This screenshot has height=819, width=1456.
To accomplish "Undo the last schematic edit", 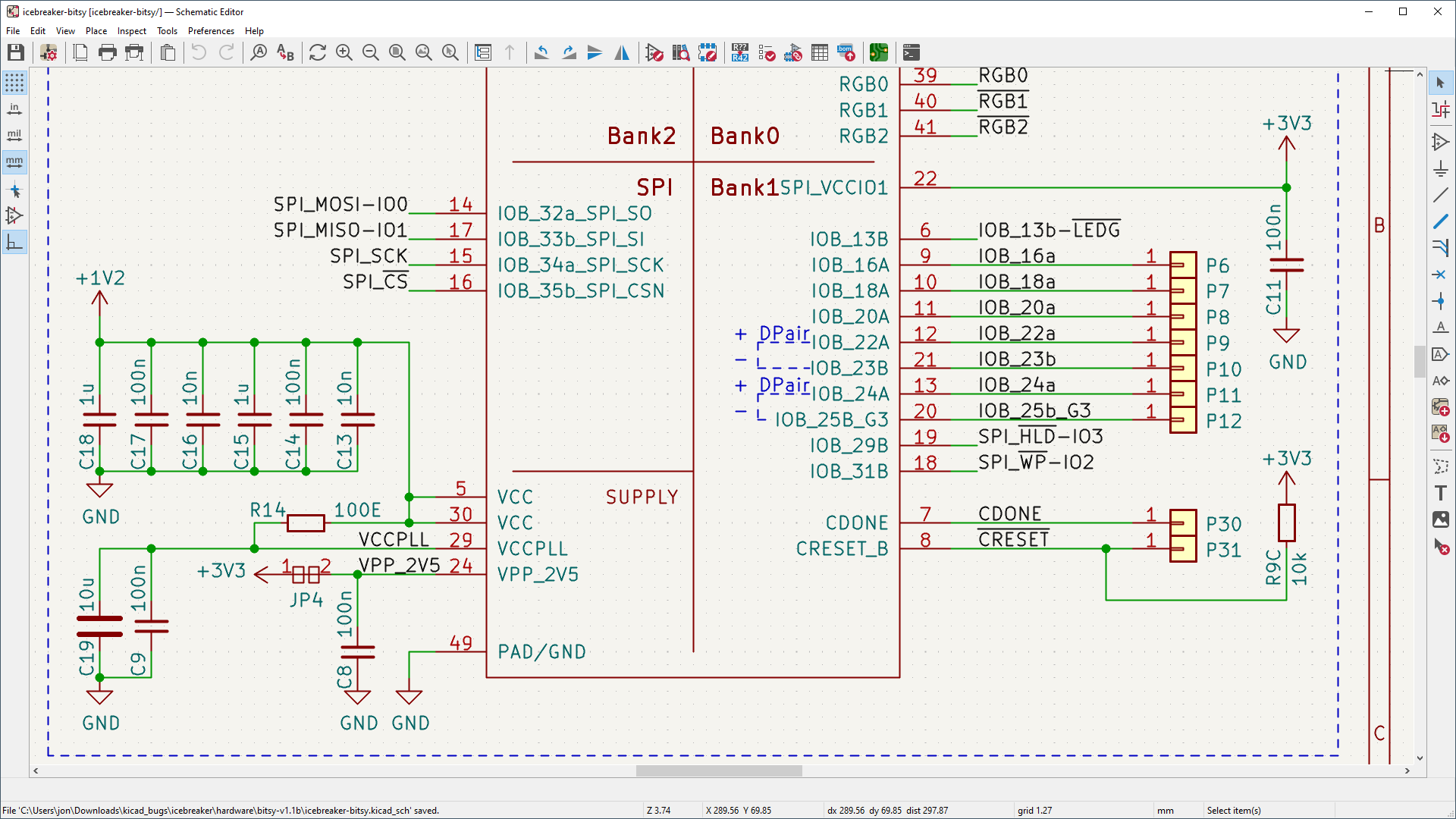I will [x=198, y=52].
